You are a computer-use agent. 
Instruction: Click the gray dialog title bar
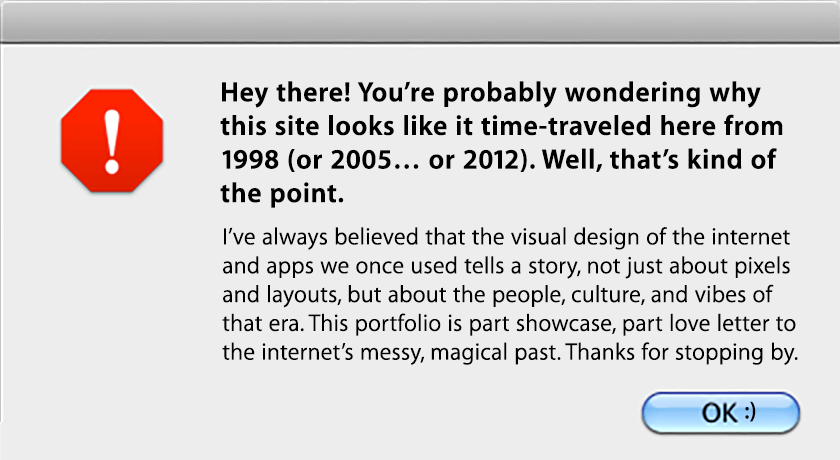(x=420, y=22)
